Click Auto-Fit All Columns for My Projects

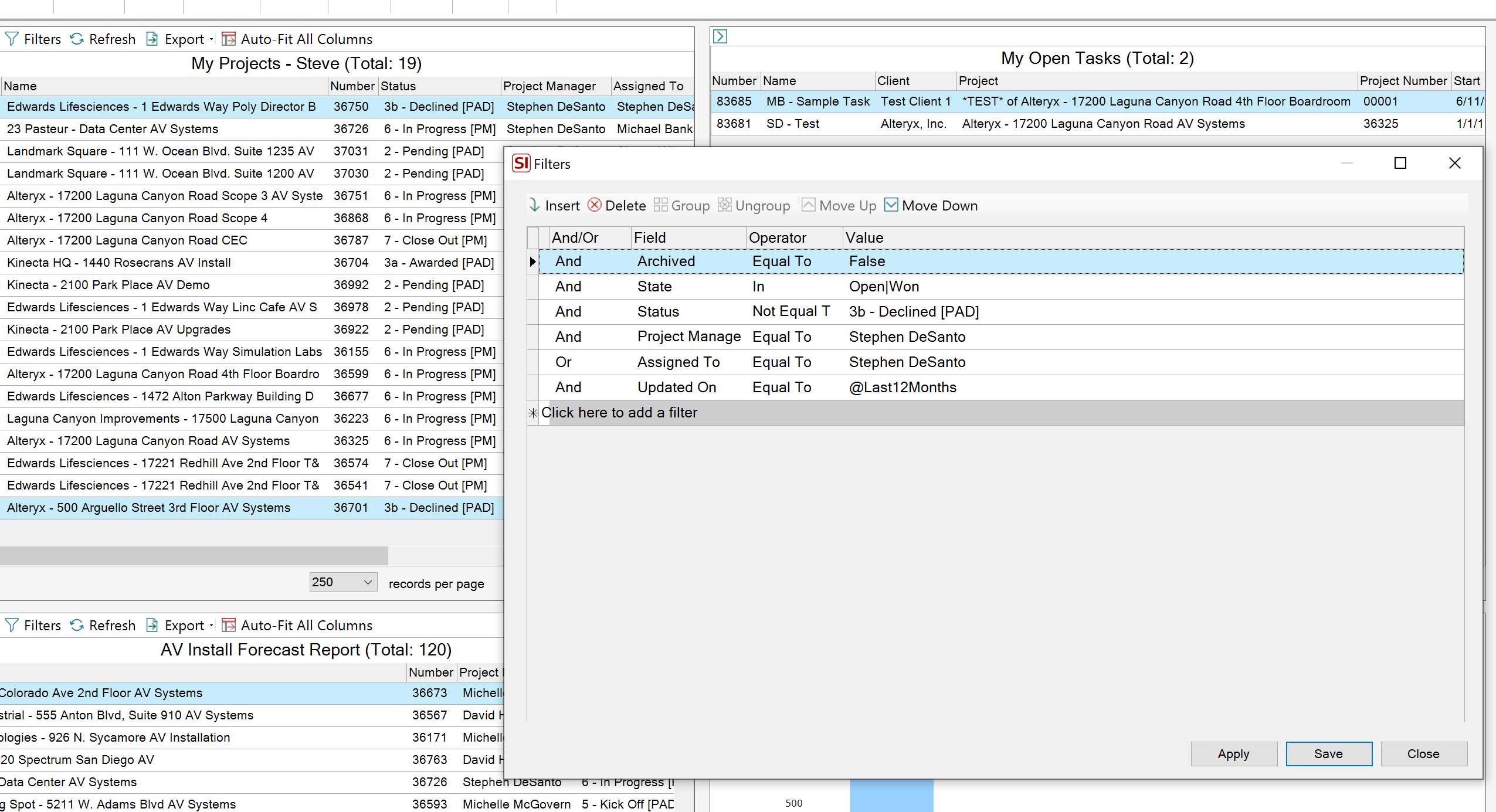click(297, 39)
